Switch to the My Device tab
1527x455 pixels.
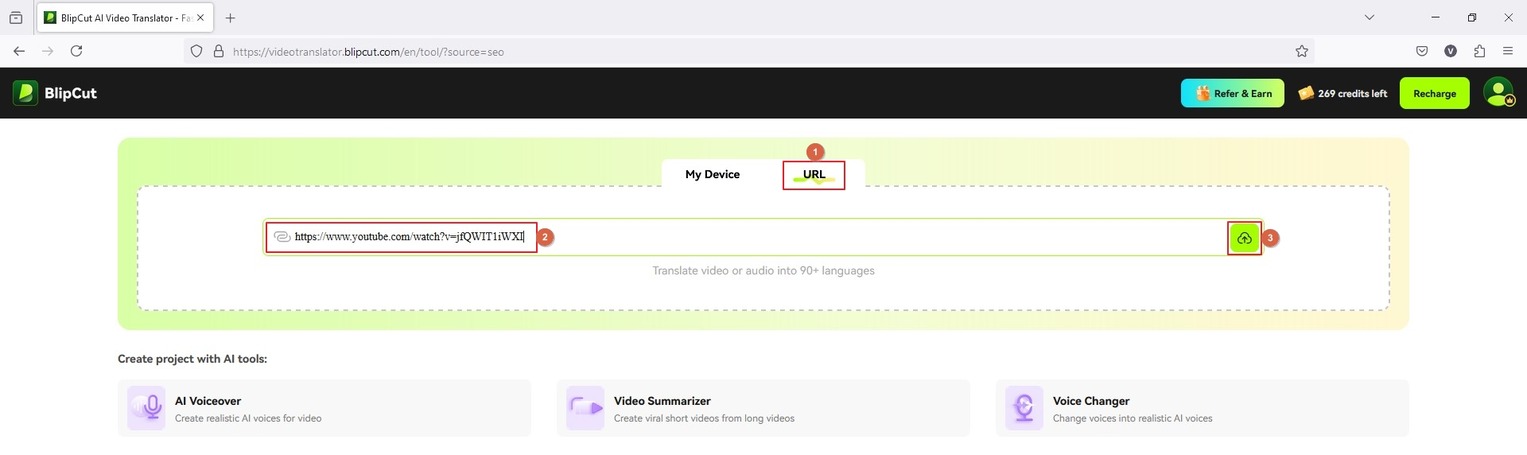[x=712, y=174]
